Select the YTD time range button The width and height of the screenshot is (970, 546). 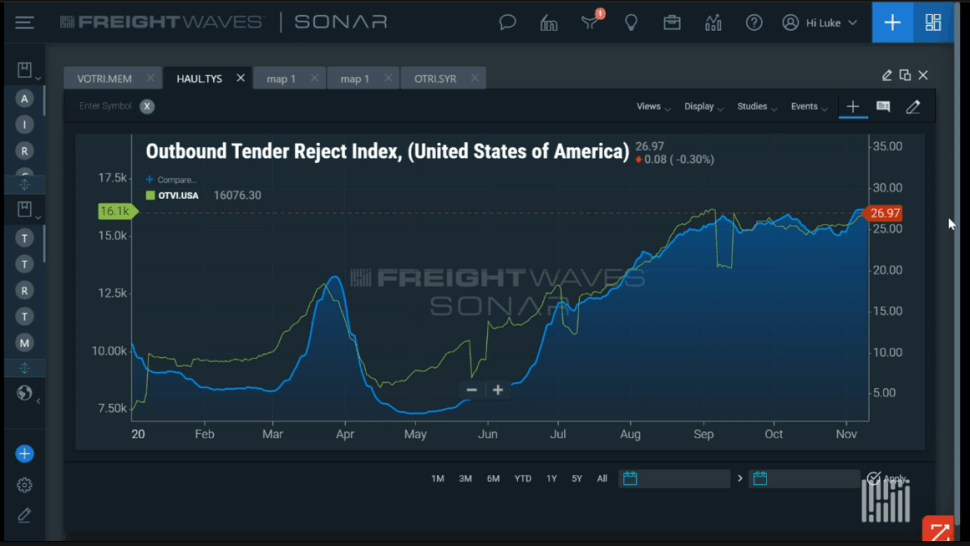click(x=523, y=479)
